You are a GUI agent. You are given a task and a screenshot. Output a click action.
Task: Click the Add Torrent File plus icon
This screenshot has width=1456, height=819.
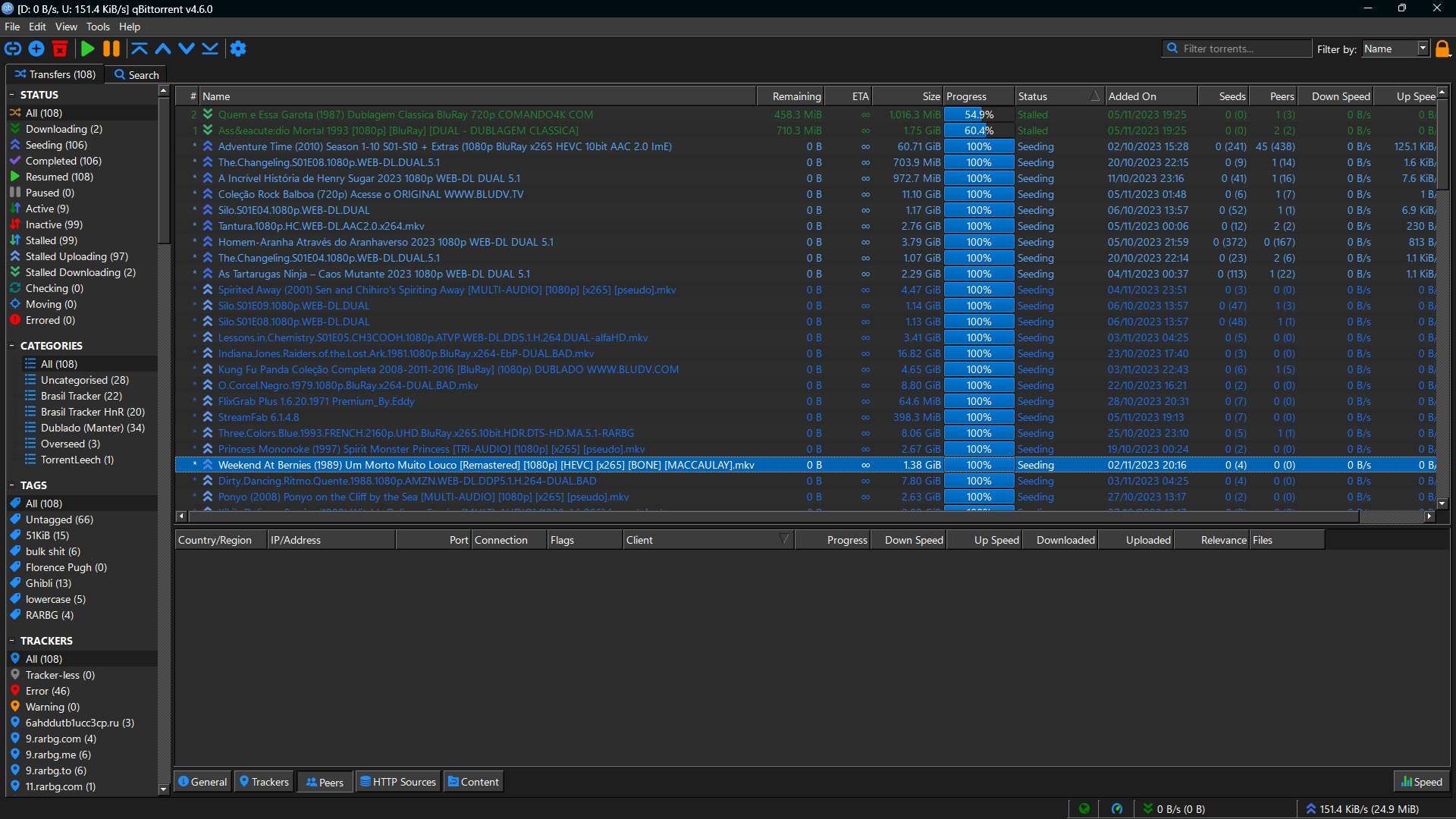click(x=36, y=49)
